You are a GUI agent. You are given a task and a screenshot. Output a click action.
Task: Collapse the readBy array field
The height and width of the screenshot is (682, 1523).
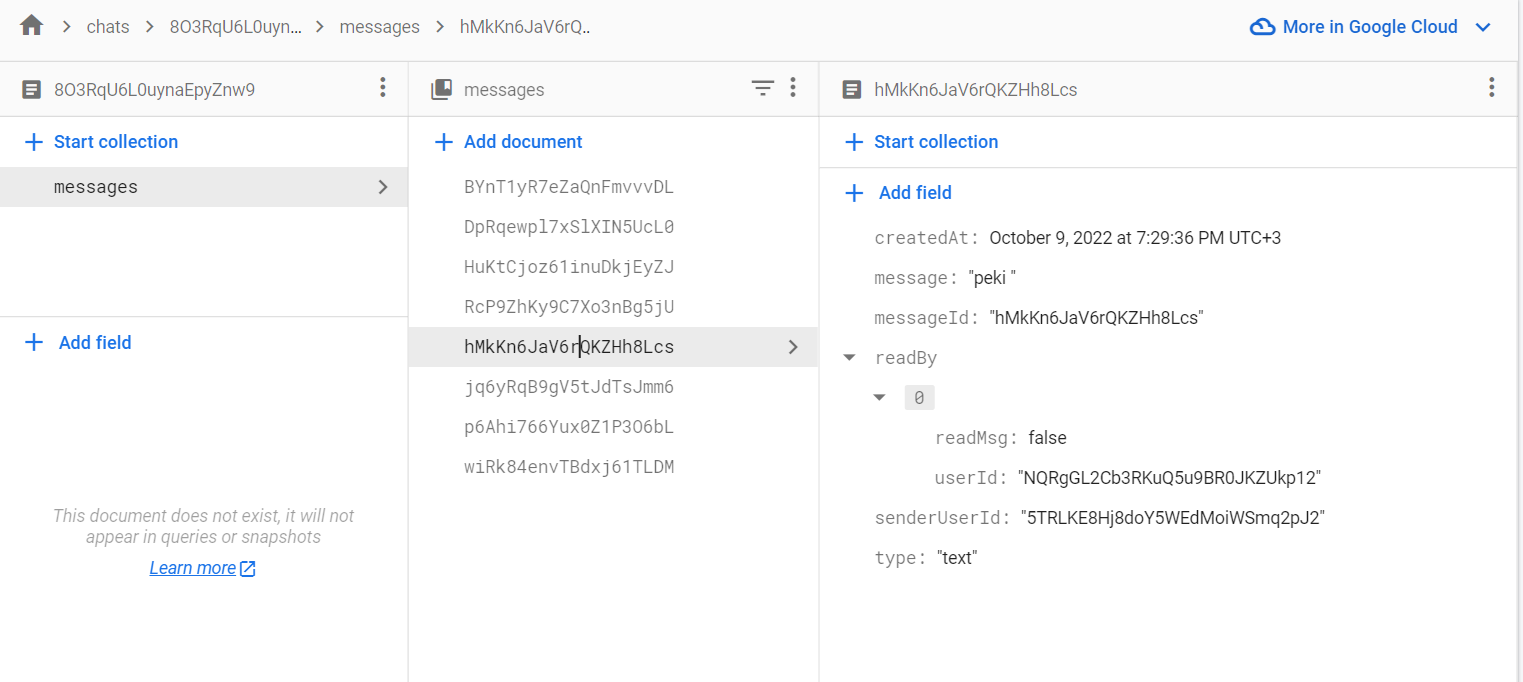[849, 357]
